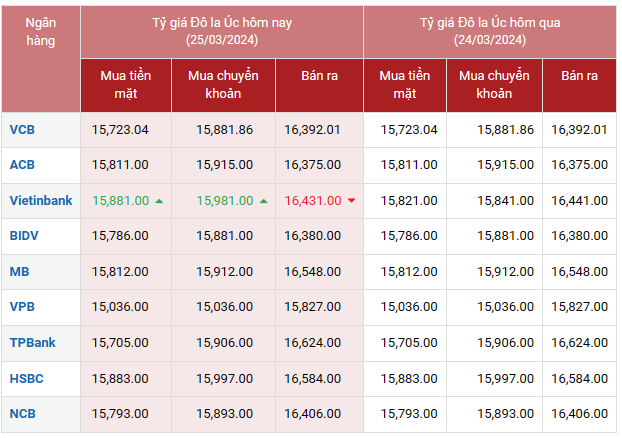
Task: Click green up arrow beside 15,881.00
Action: [159, 201]
